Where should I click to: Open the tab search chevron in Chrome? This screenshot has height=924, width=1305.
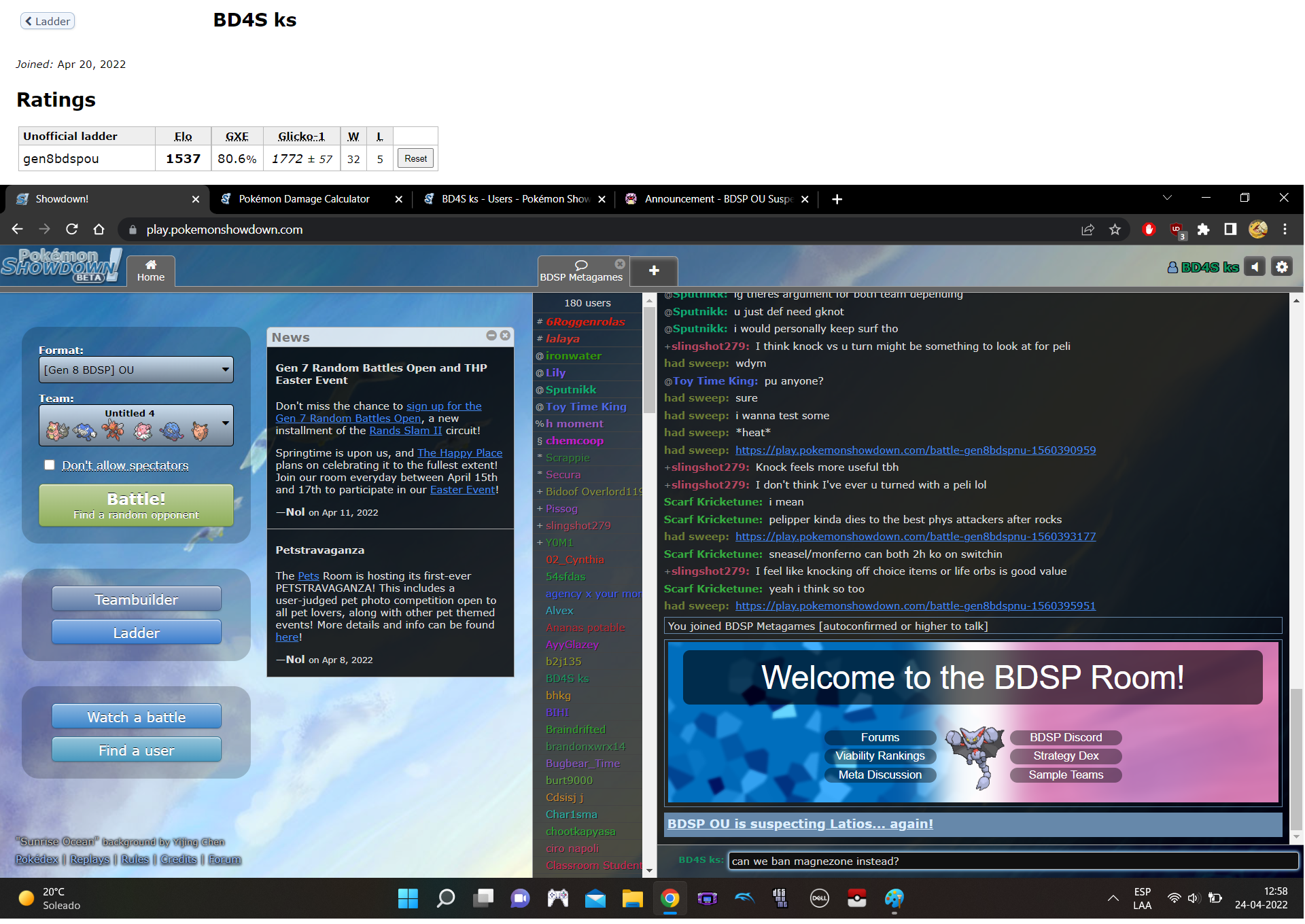coord(1167,198)
